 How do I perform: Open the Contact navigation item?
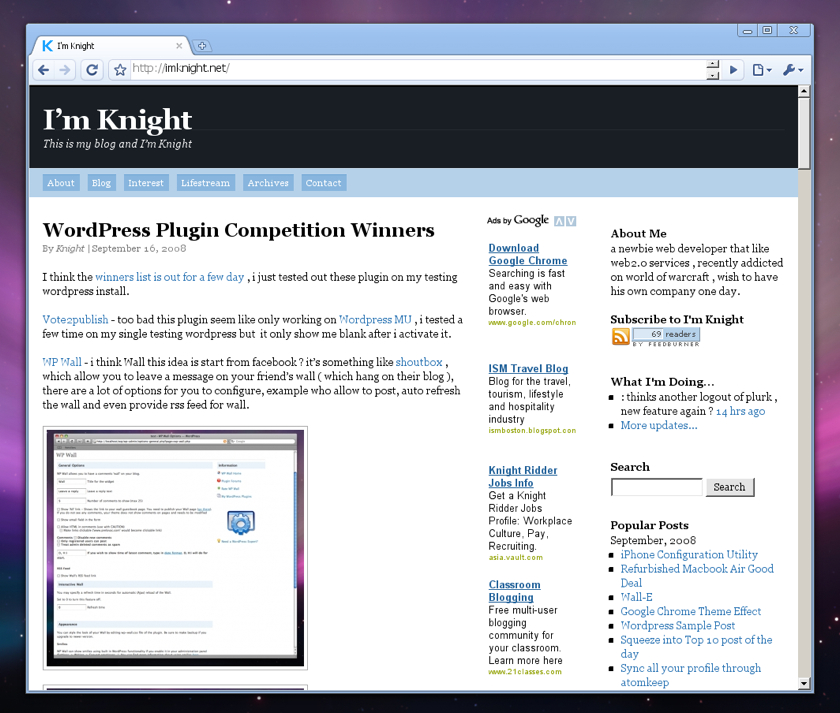click(x=324, y=183)
